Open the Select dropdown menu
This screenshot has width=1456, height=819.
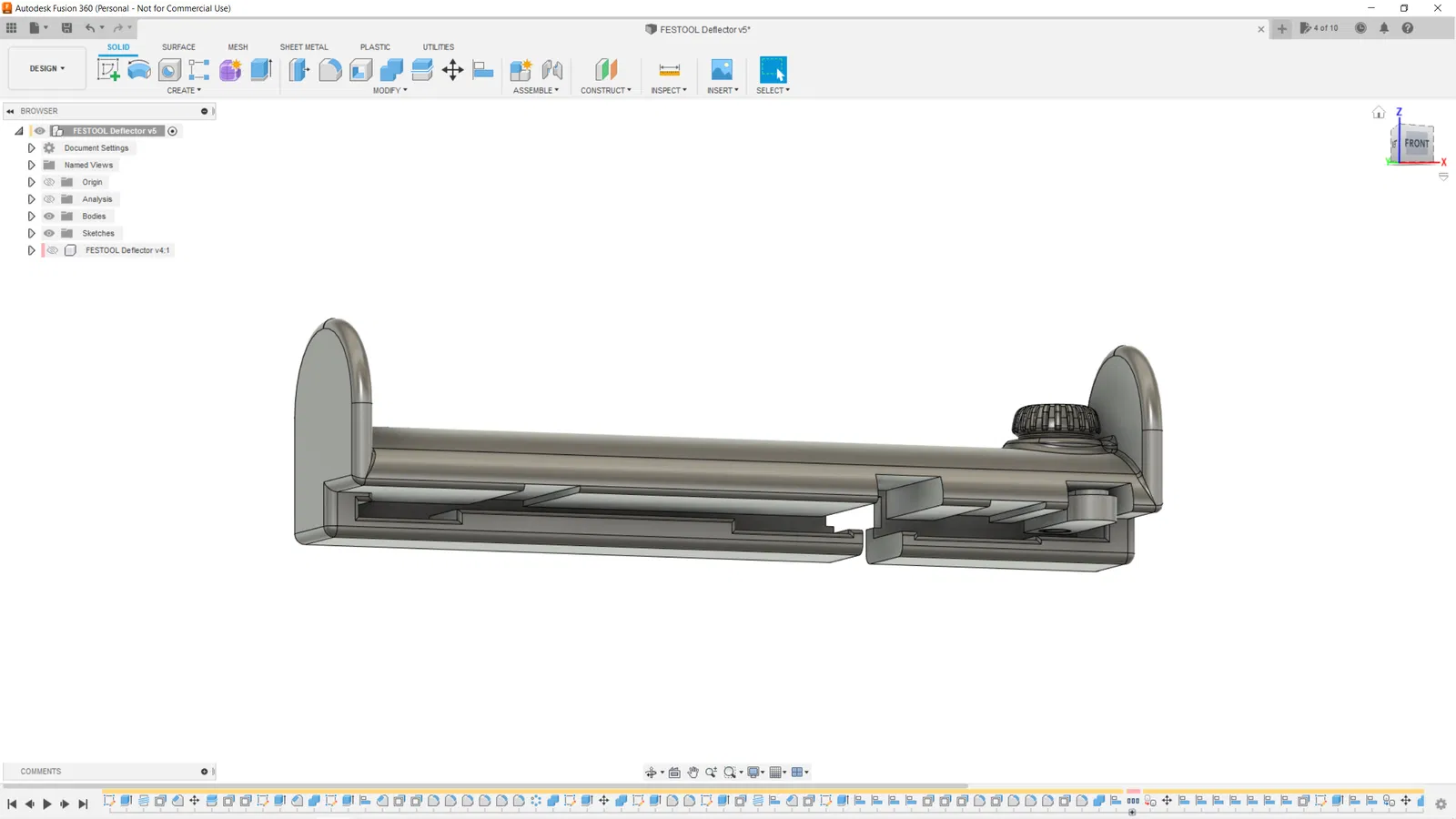773,91
